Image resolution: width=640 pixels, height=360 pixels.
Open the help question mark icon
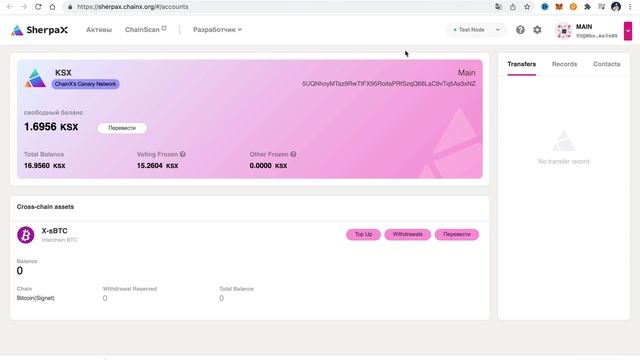coord(520,30)
